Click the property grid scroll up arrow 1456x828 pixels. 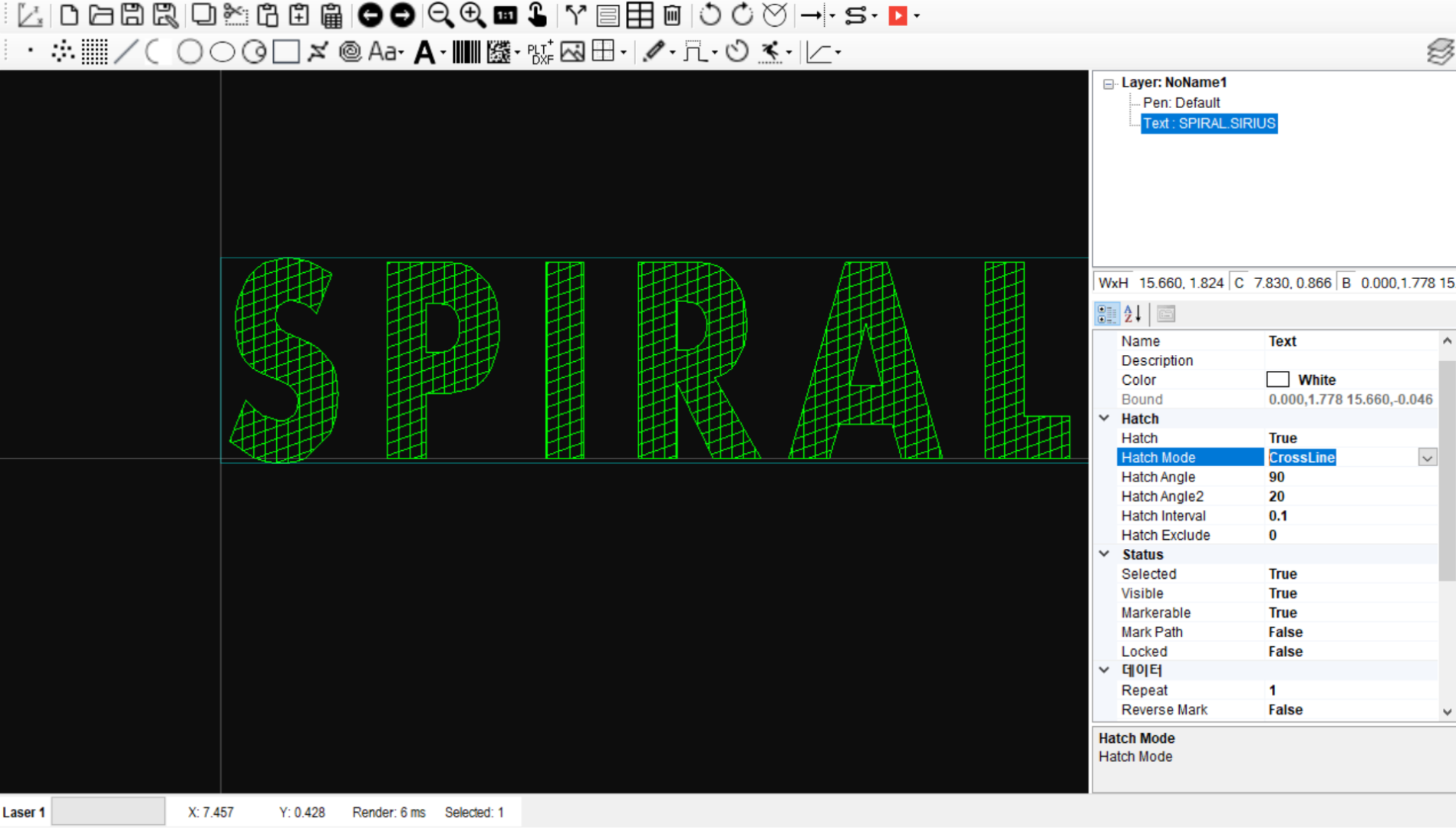click(1447, 340)
